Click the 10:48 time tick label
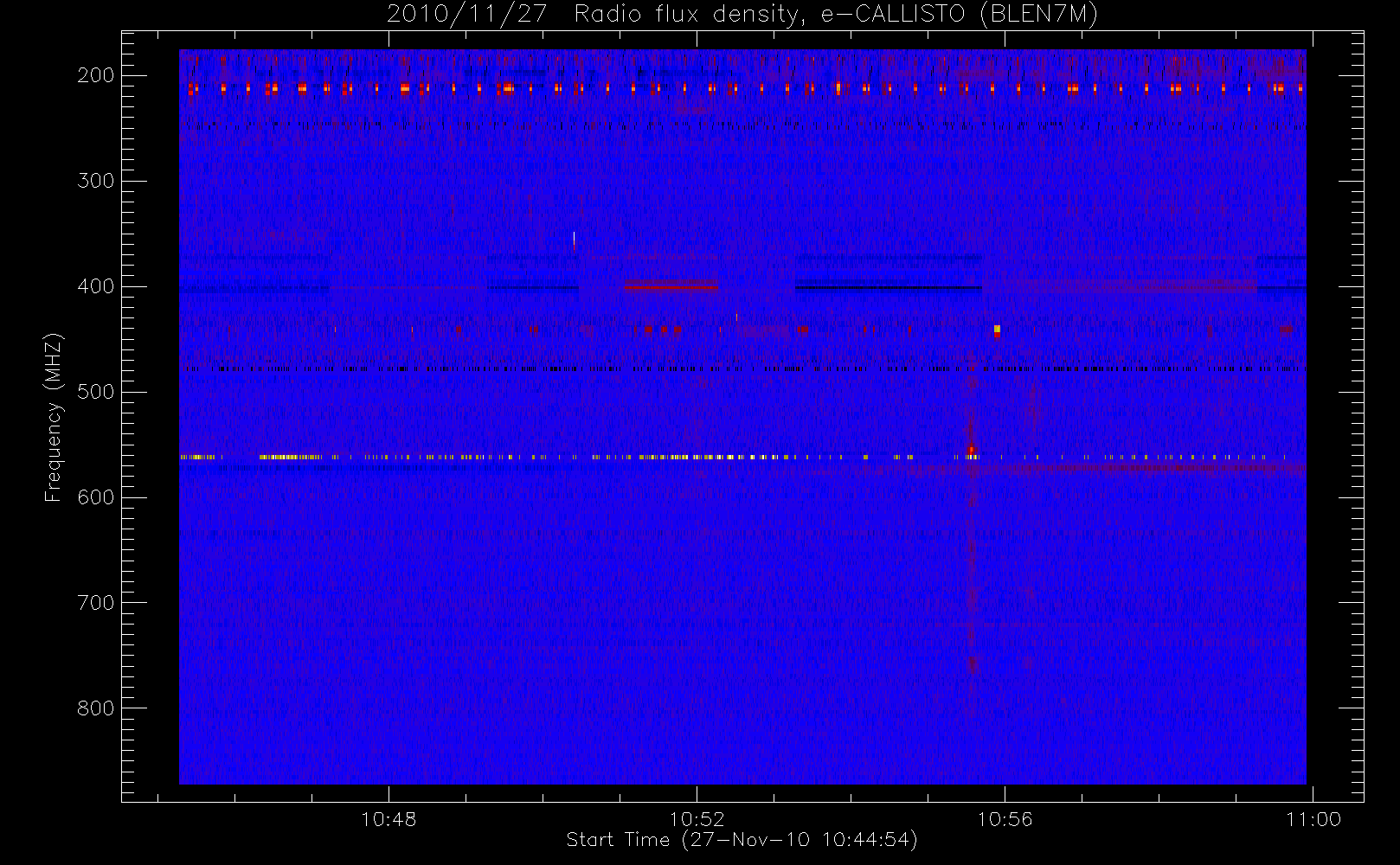 (389, 819)
